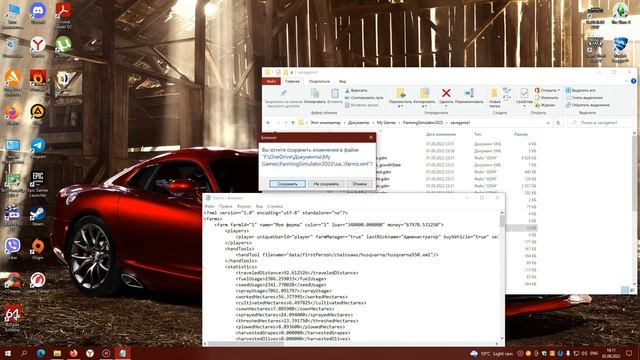This screenshot has height=360, width=640.
Task: Select Origin desktop icon
Action: [x=38, y=249]
